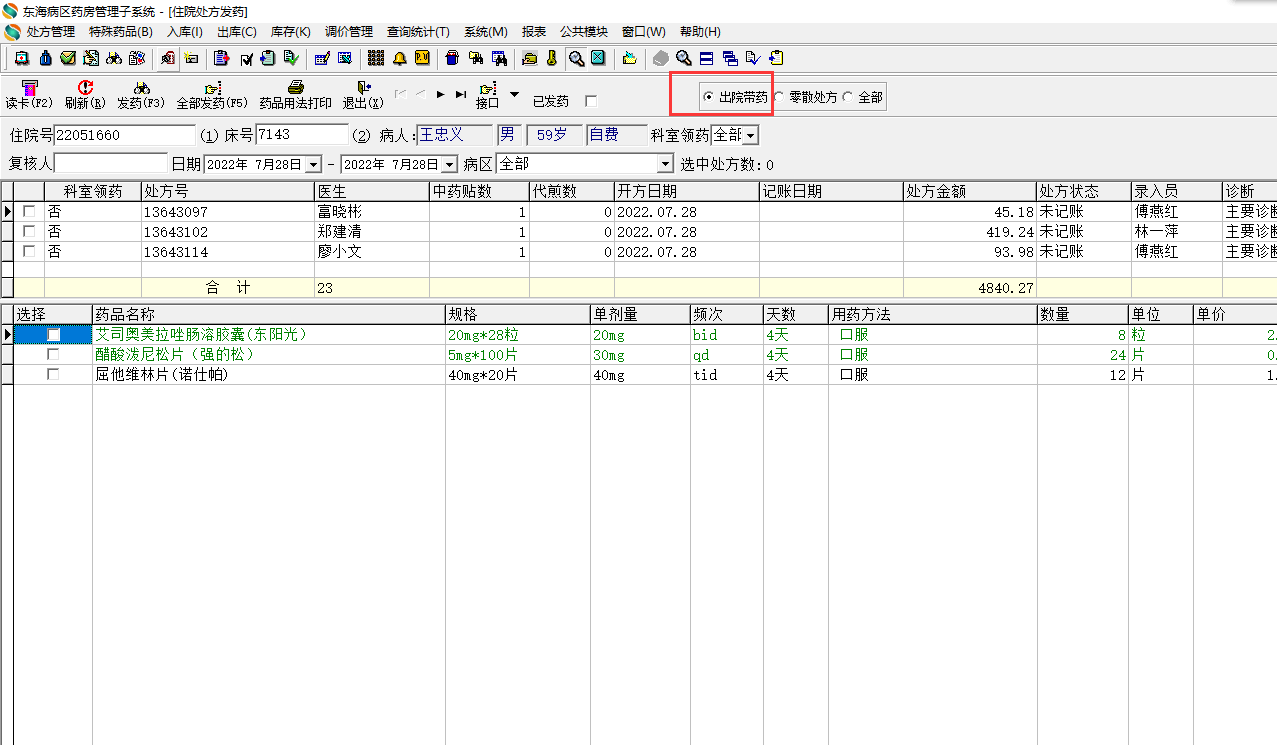The image size is (1277, 745).
Task: Open the 报表 menu
Action: 534,32
